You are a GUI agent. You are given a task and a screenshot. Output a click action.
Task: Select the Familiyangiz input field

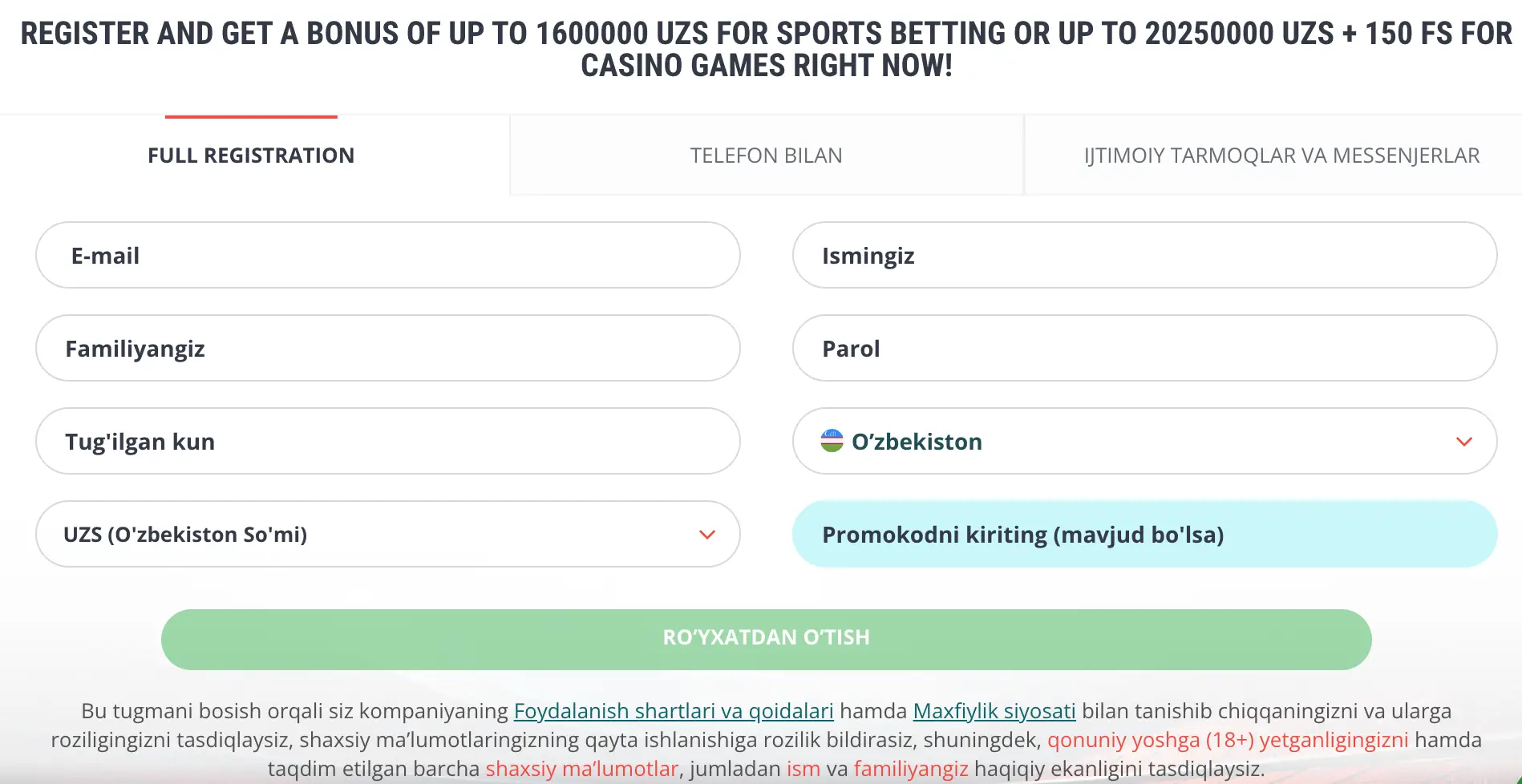point(387,348)
